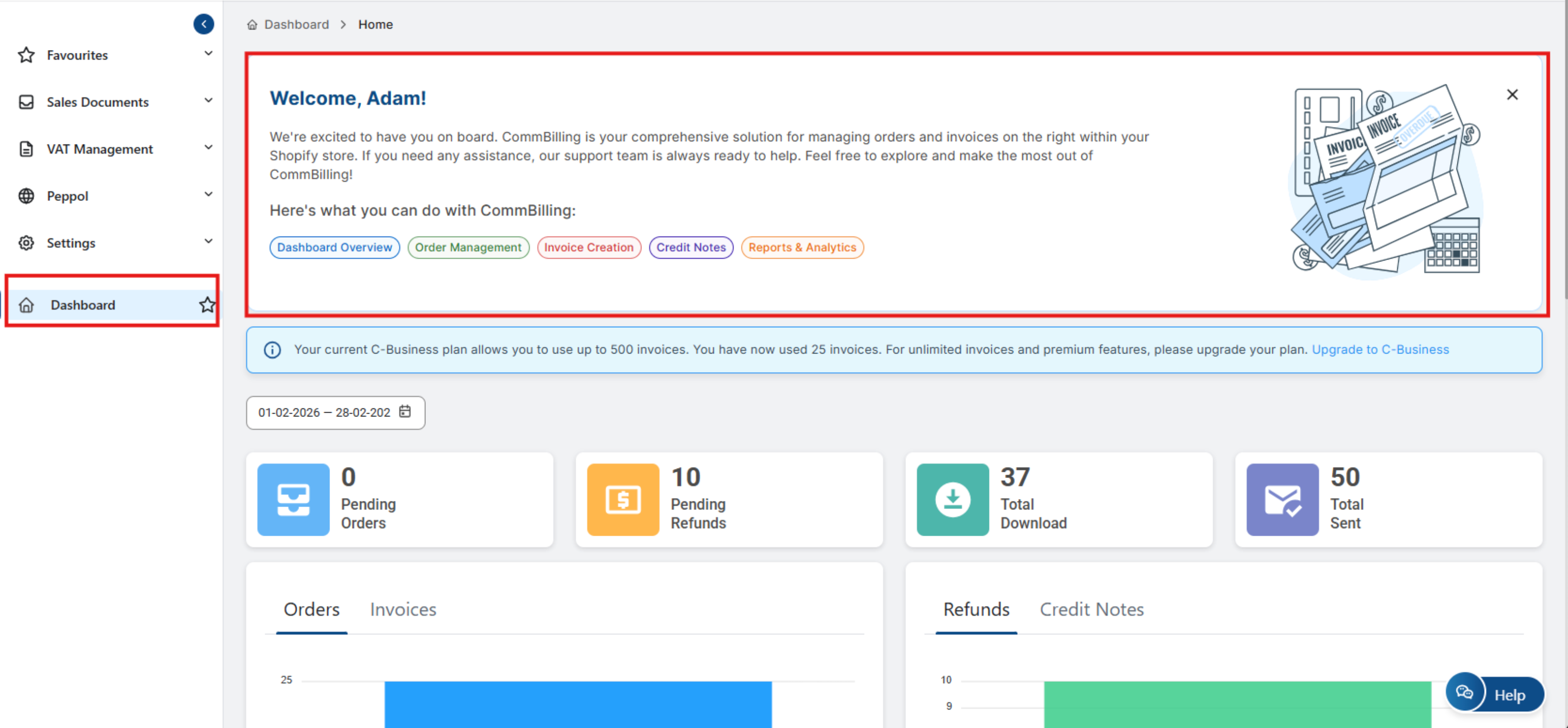The image size is (1568, 728).
Task: Click the info icon in the plan banner
Action: pos(272,350)
